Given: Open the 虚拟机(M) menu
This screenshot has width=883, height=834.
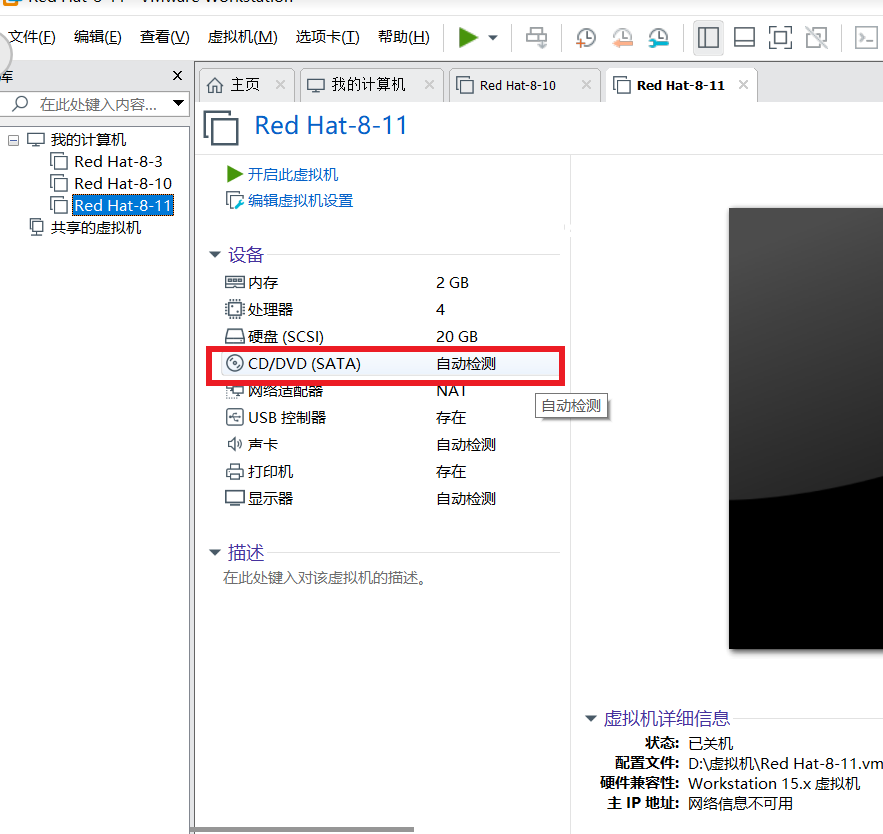Looking at the screenshot, I should [x=242, y=37].
